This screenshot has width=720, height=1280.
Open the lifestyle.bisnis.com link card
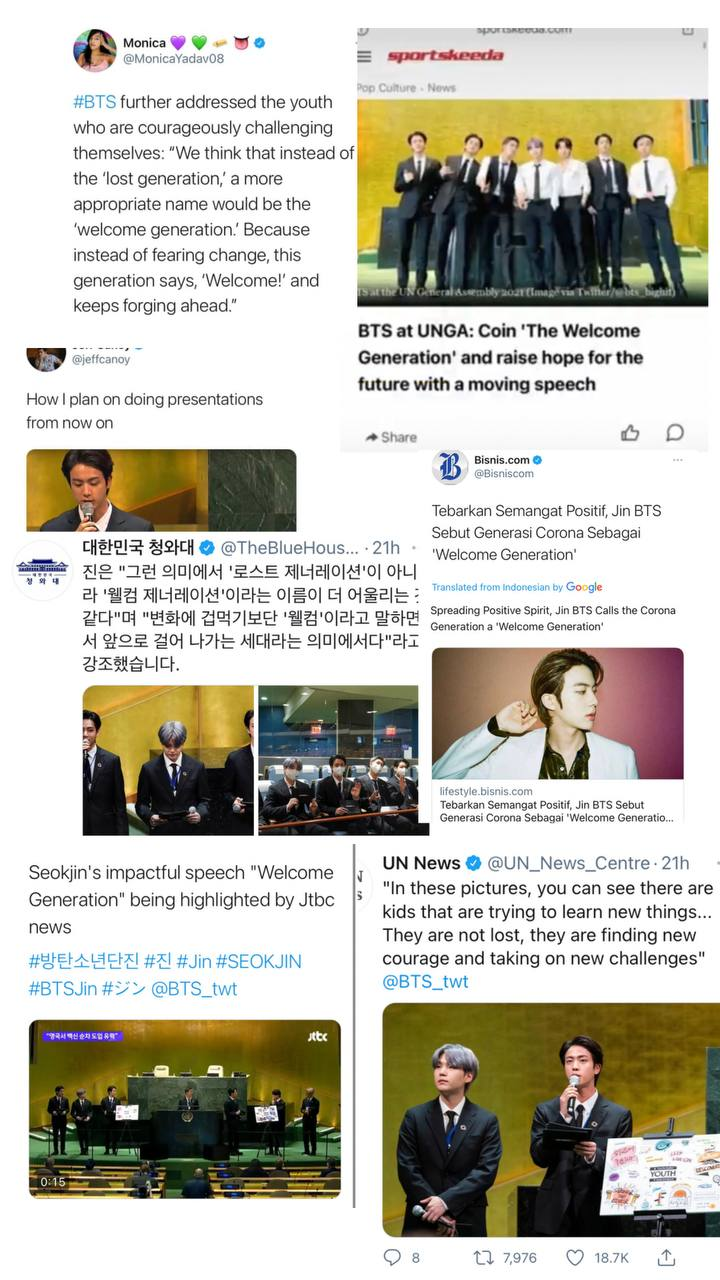point(557,736)
